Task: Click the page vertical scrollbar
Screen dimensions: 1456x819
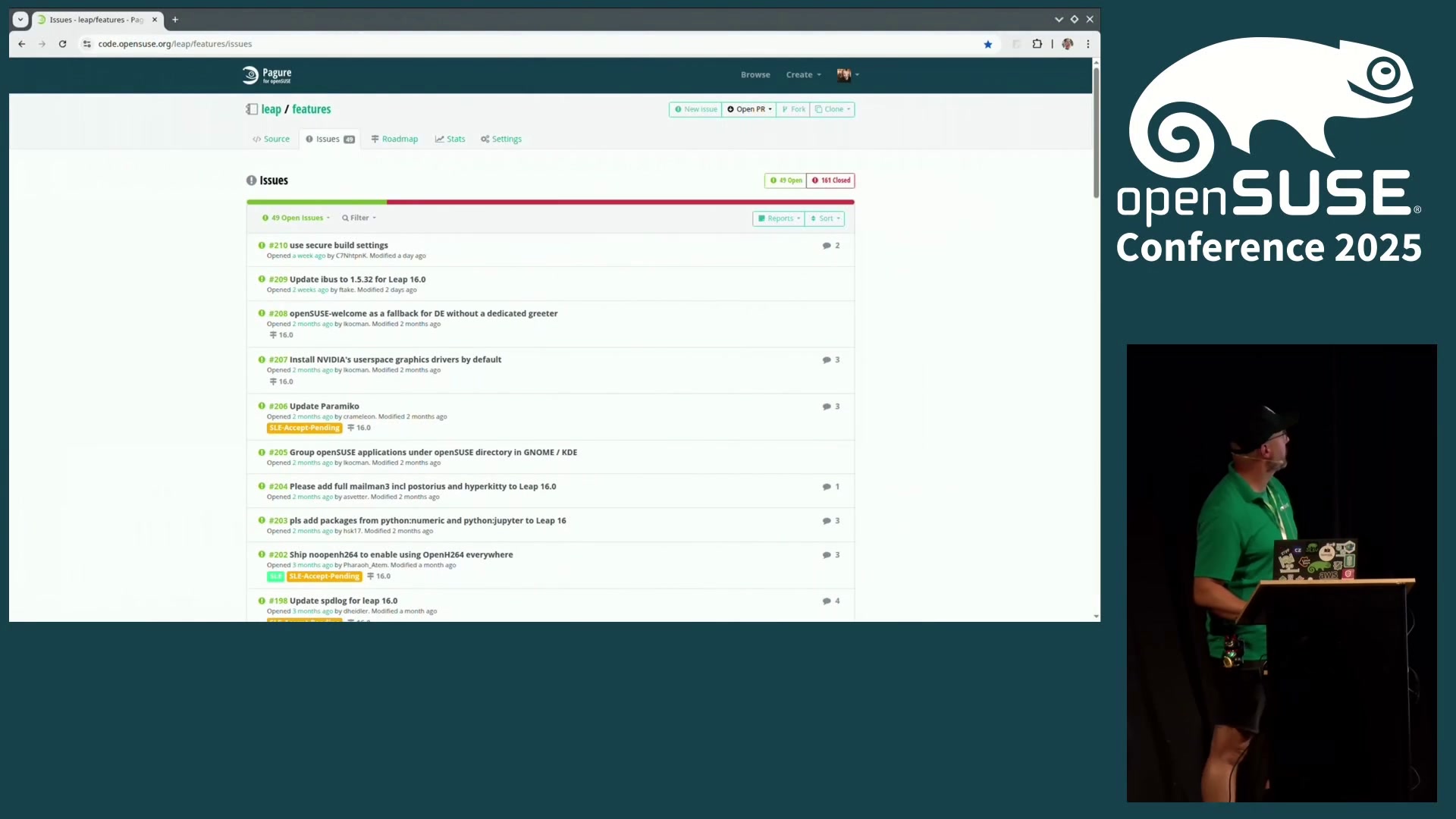Action: (x=1096, y=132)
